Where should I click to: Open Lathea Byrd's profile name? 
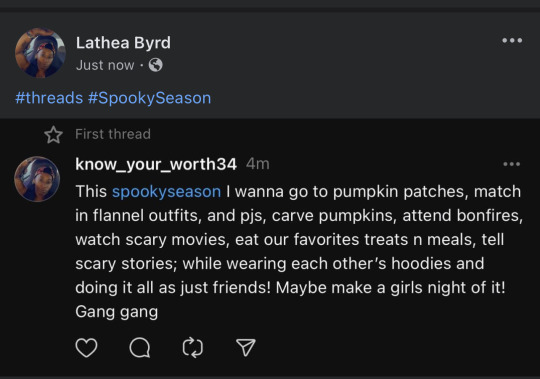point(123,43)
